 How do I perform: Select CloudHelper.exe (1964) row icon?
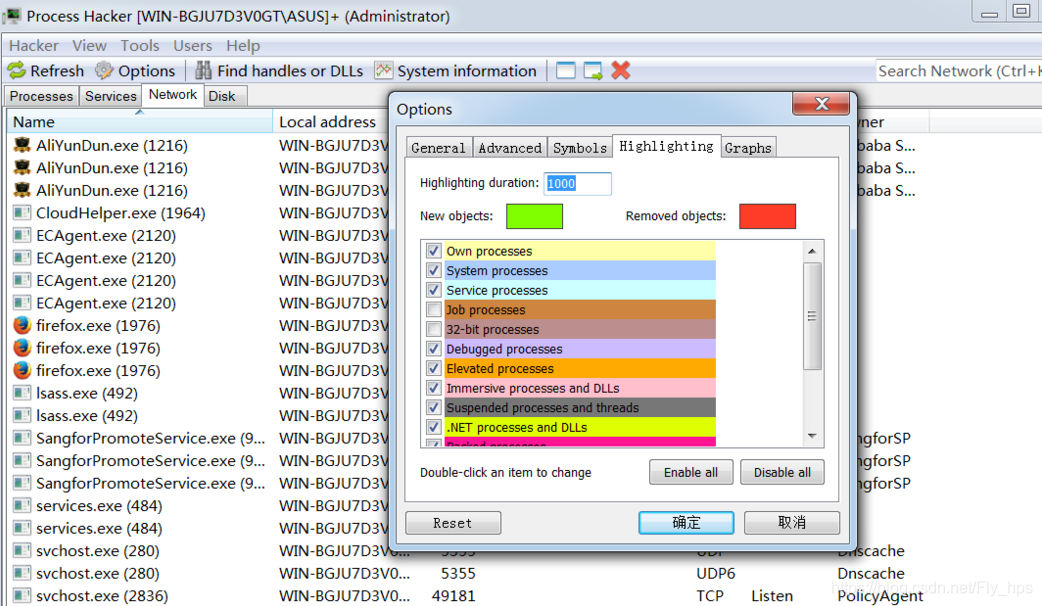(22, 213)
